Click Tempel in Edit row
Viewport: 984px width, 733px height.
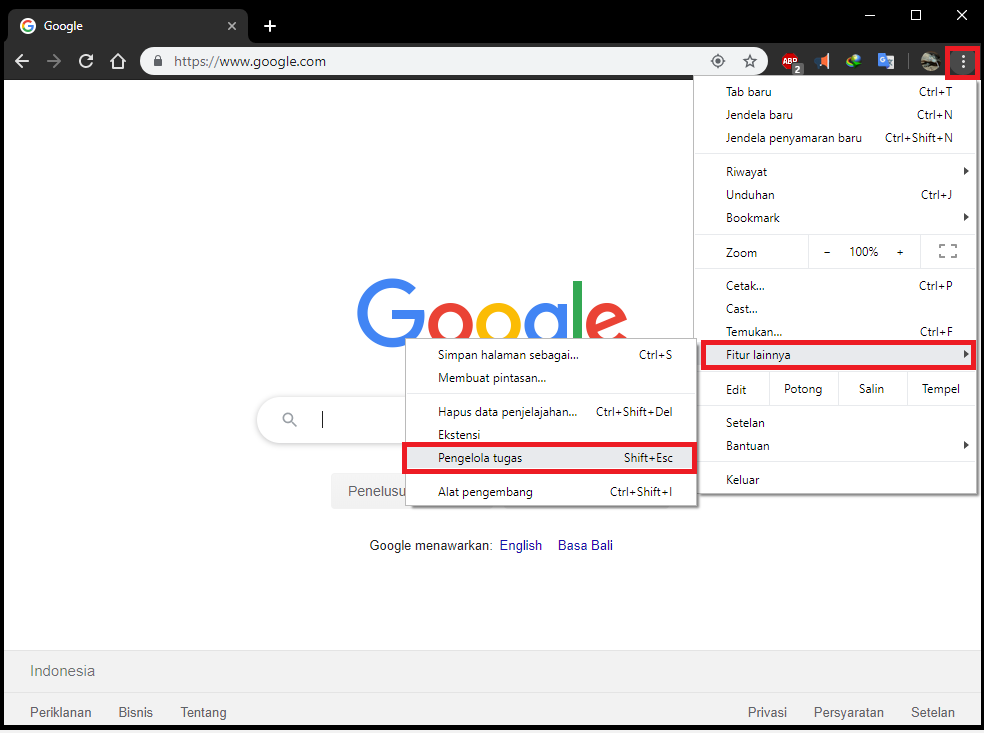pyautogui.click(x=940, y=389)
